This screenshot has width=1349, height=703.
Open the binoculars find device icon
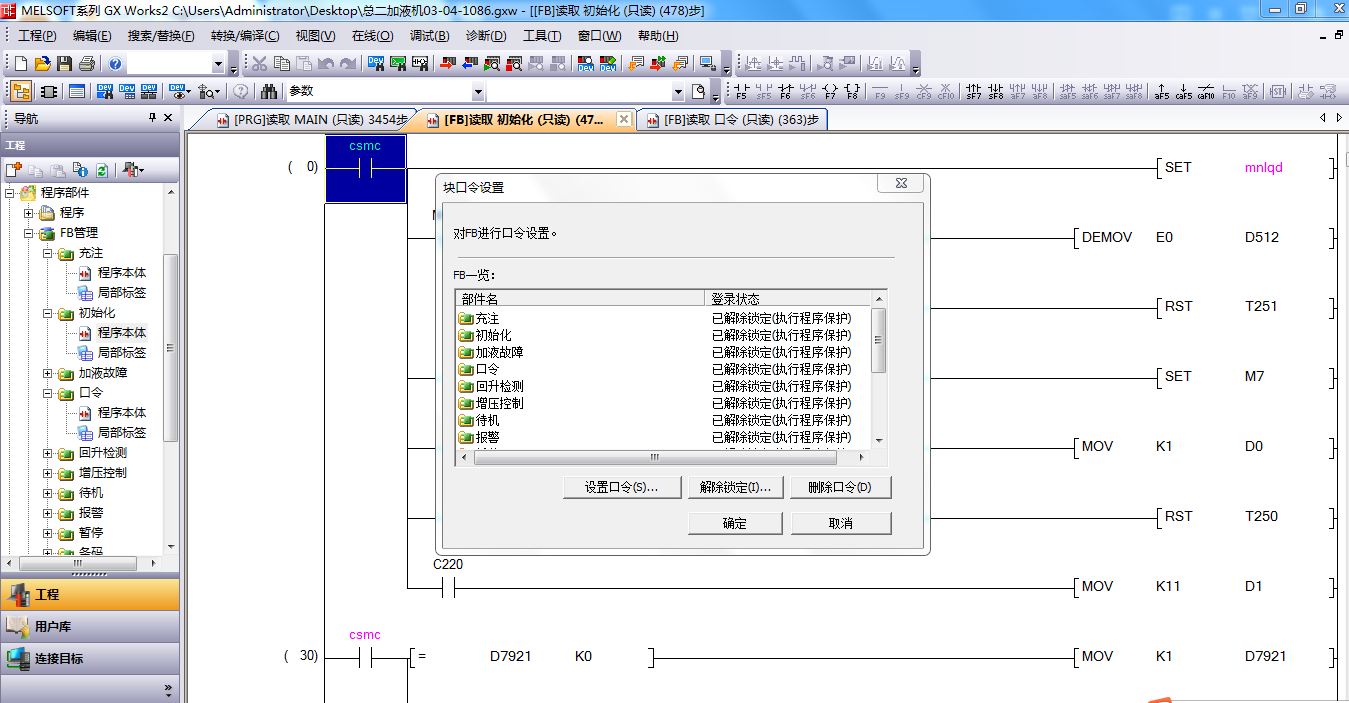[x=269, y=92]
